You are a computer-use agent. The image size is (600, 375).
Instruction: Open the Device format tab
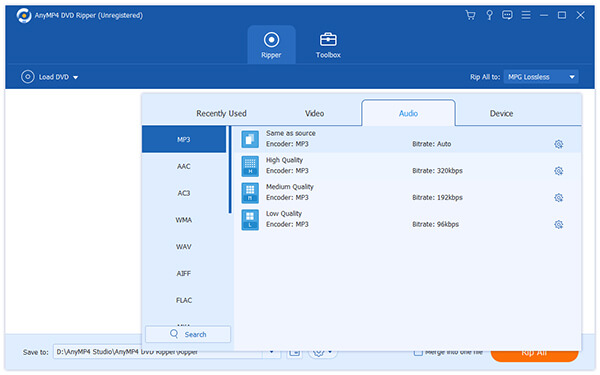[x=501, y=113]
